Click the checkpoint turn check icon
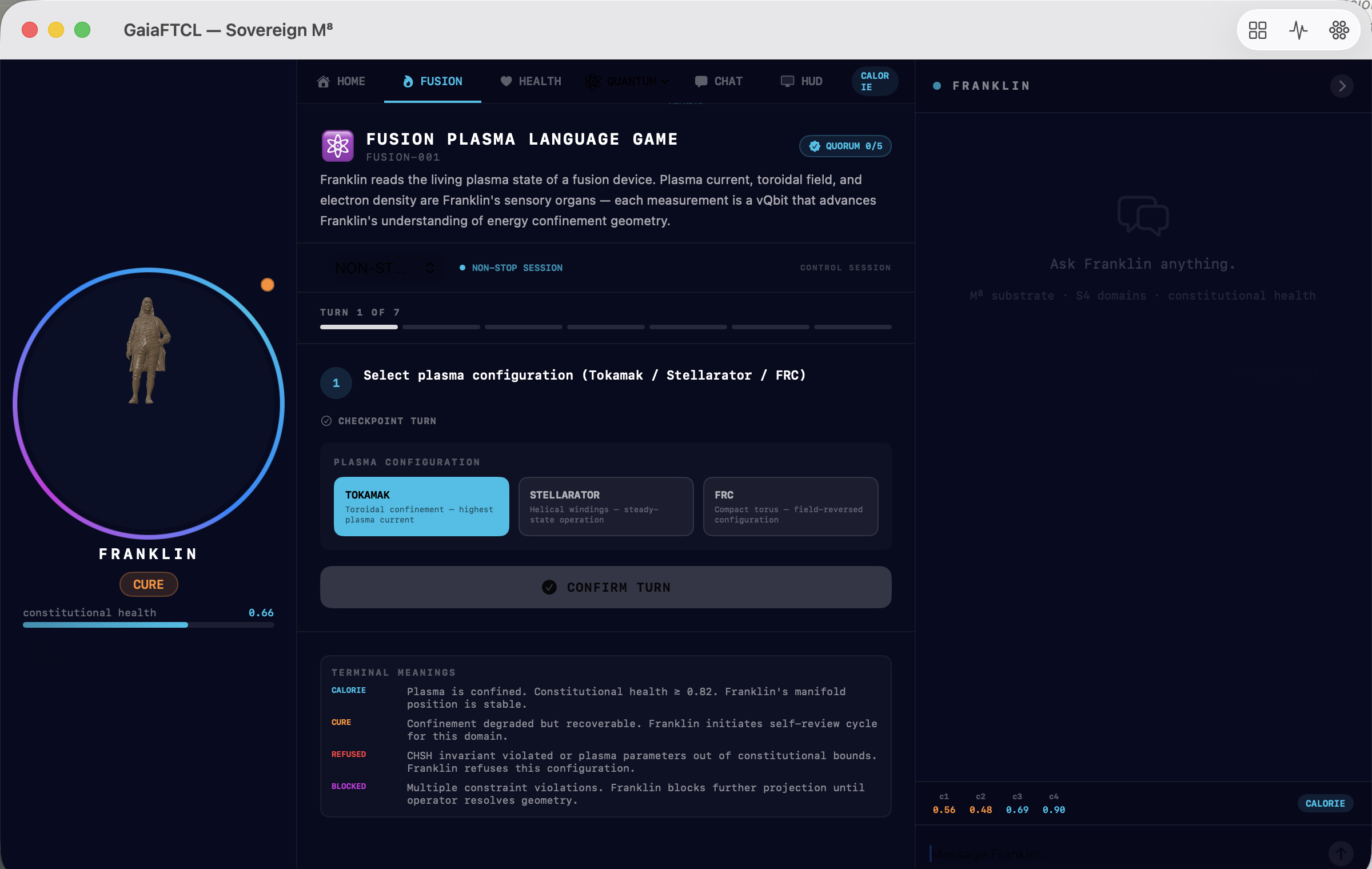This screenshot has height=869, width=1372. click(326, 421)
